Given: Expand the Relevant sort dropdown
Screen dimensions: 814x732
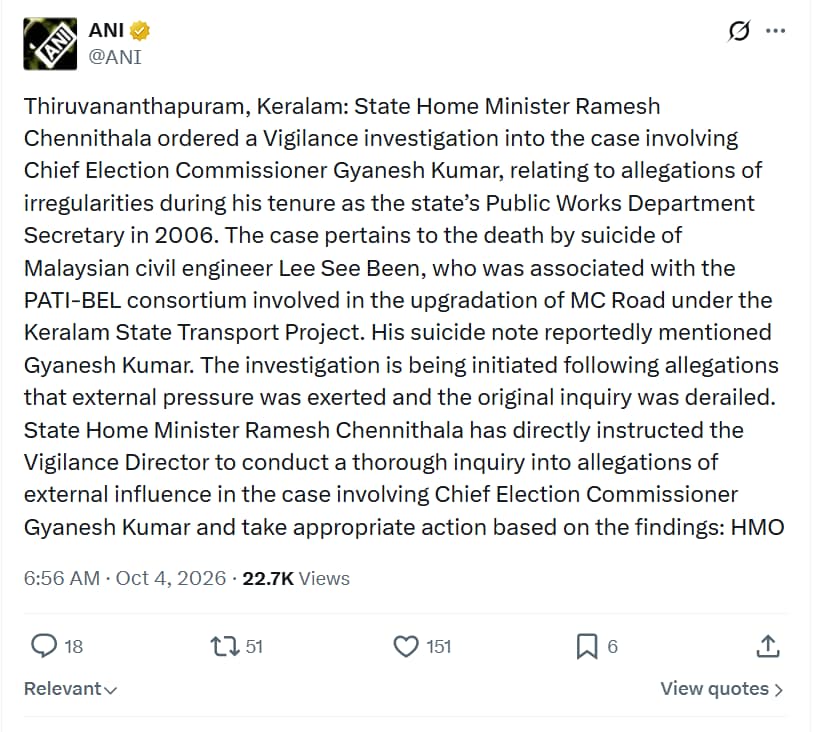Looking at the screenshot, I should 71,689.
